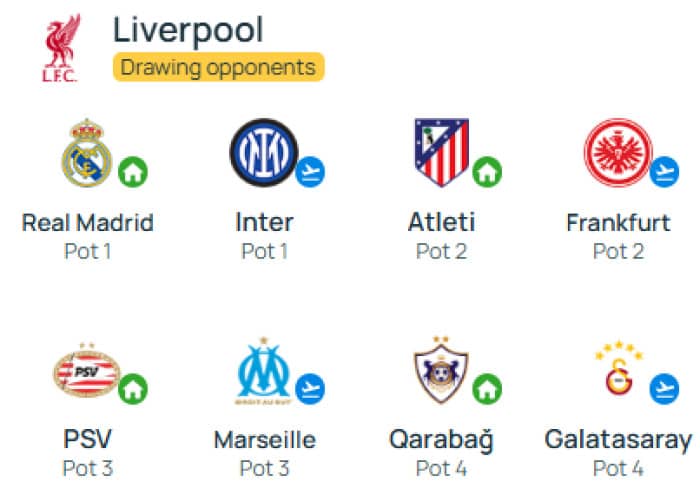This screenshot has width=700, height=495.
Task: Click the home icon beside Real Madrid
Action: tap(133, 172)
